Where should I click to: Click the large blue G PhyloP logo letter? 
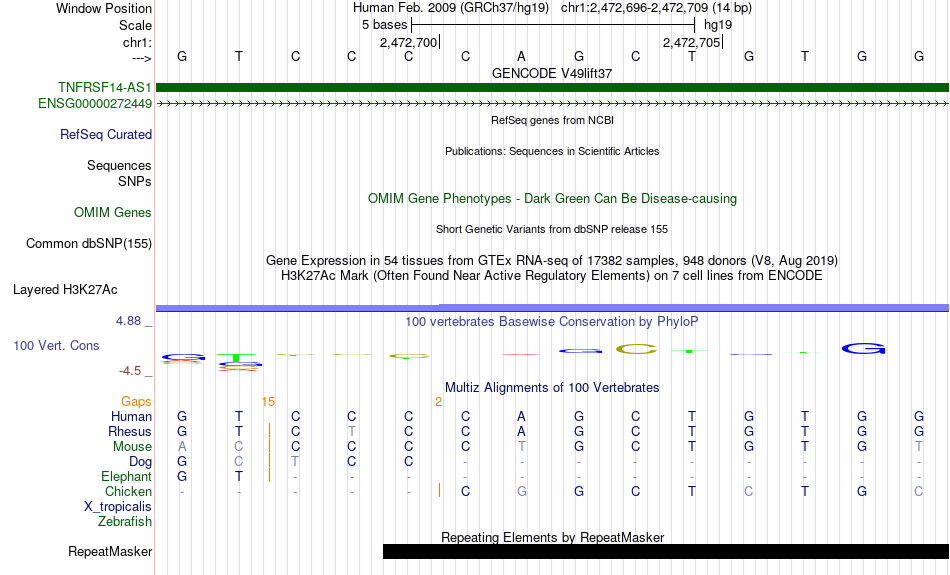863,349
